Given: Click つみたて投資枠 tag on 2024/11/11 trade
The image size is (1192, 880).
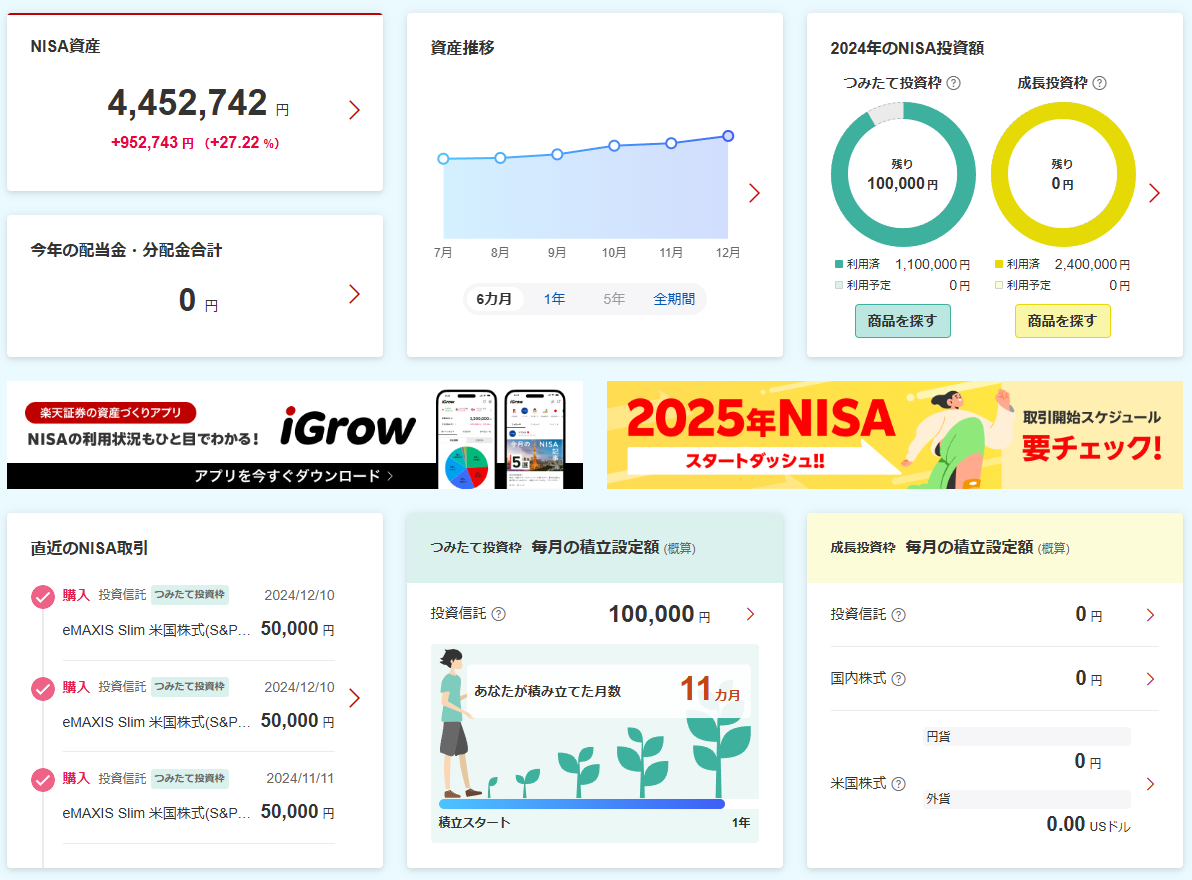Looking at the screenshot, I should coord(190,778).
